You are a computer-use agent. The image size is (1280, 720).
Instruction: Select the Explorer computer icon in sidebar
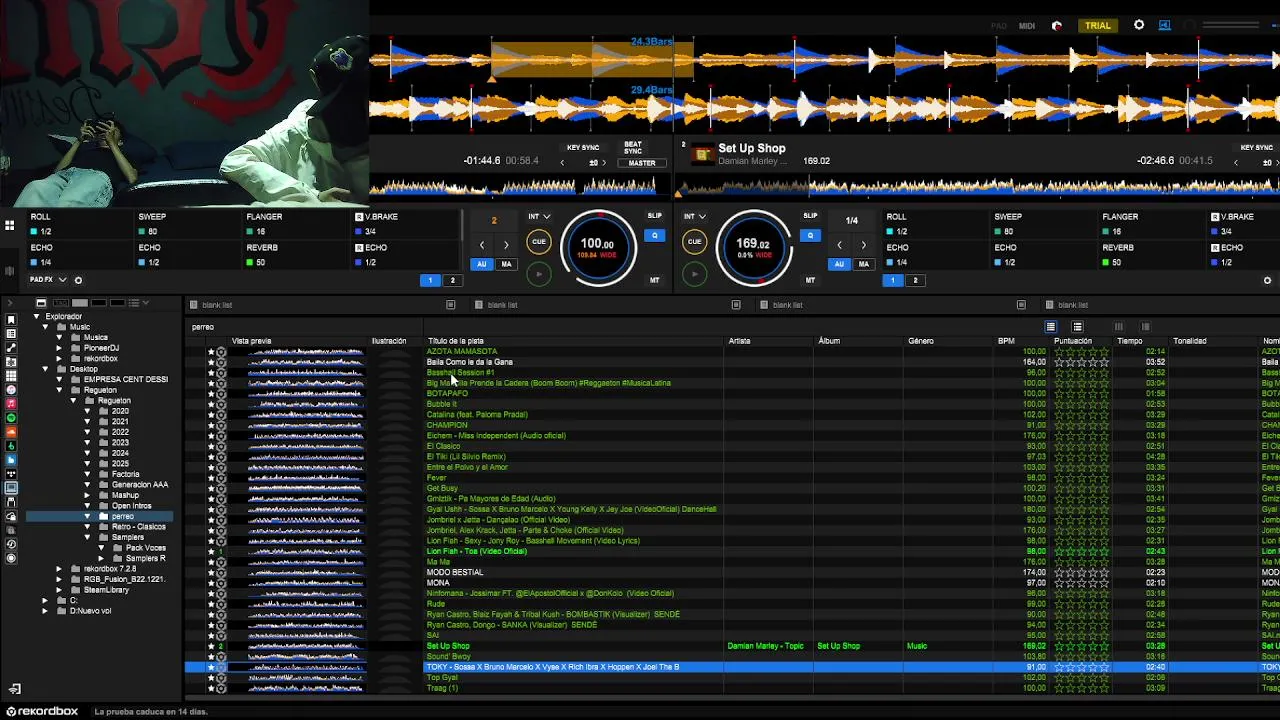(11, 488)
